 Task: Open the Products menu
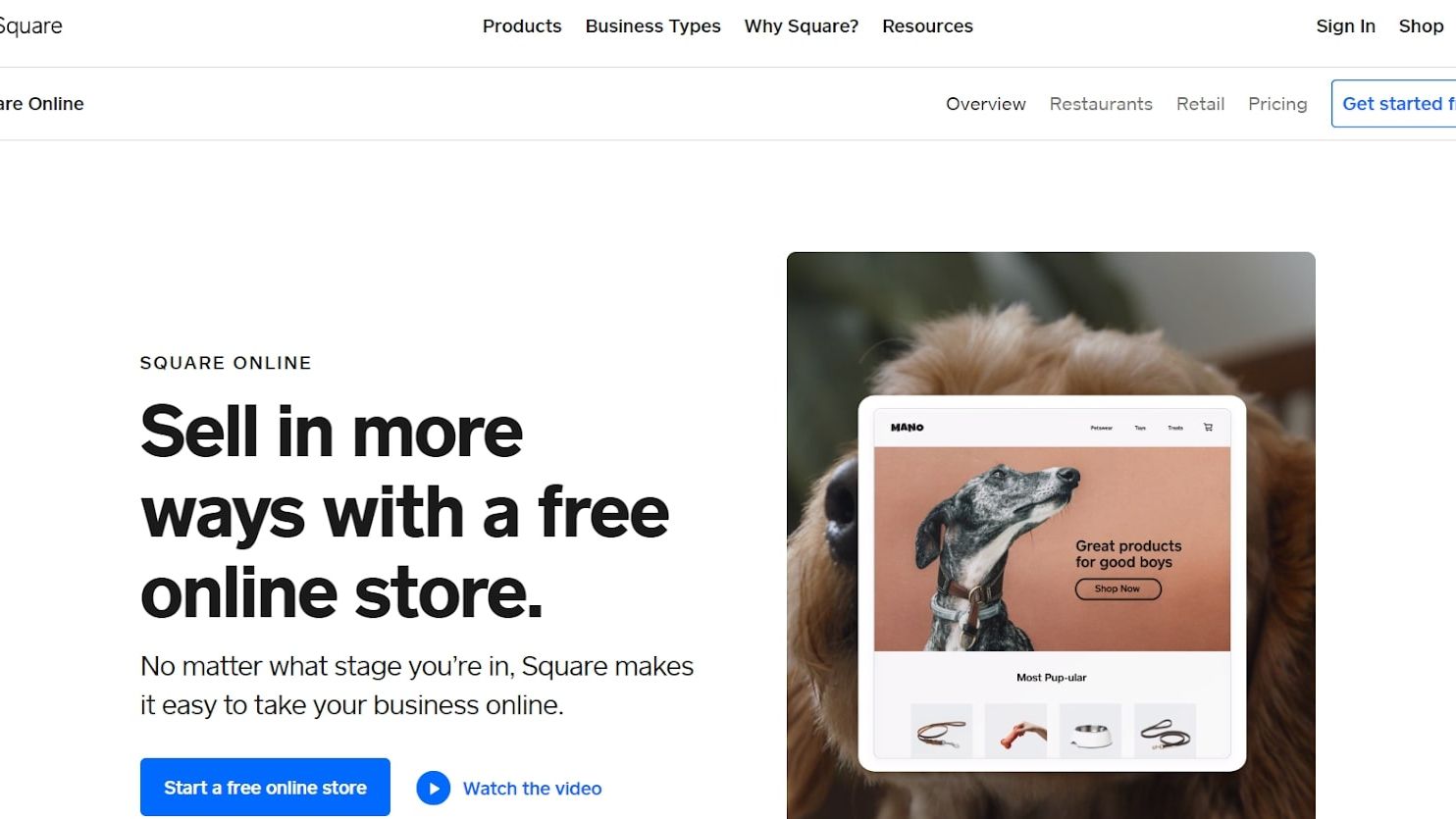pos(522,26)
